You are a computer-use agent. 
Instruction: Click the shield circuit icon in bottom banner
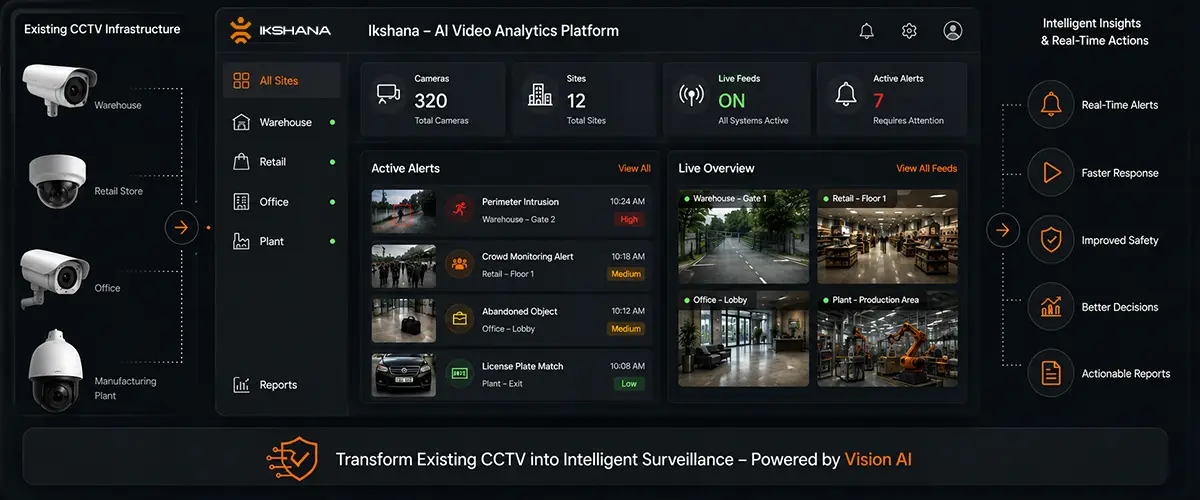[294, 459]
